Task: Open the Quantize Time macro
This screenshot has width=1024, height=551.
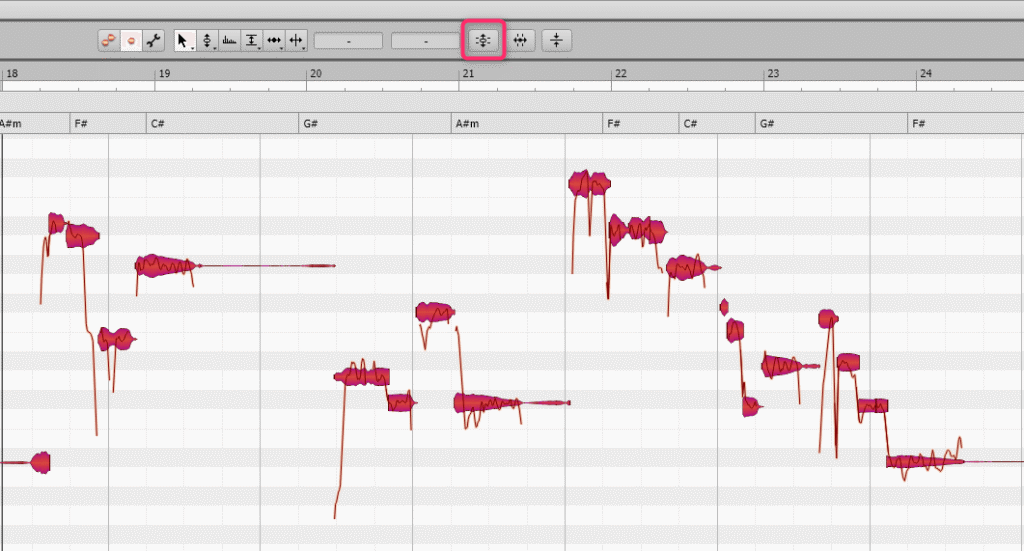Action: [x=520, y=40]
